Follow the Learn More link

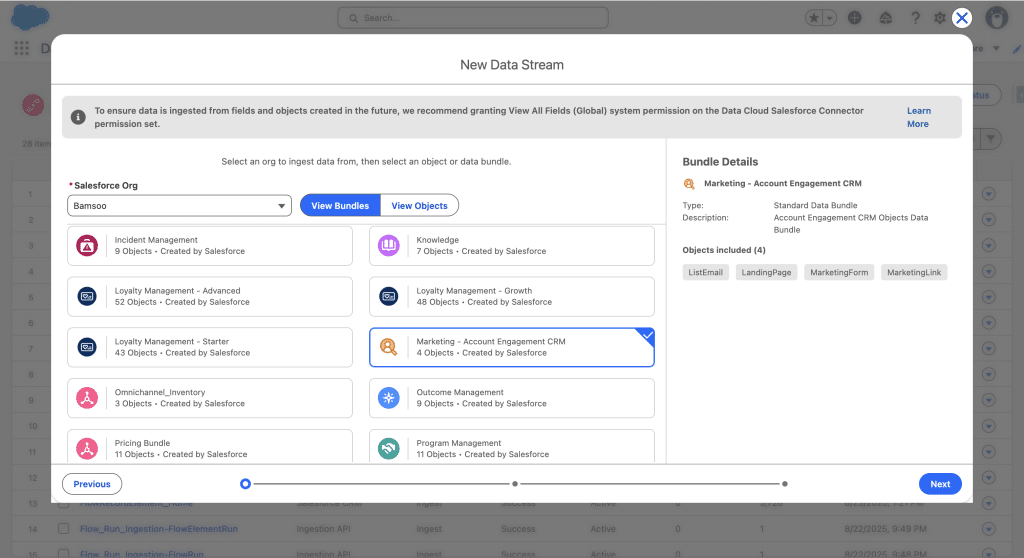pyautogui.click(x=918, y=118)
